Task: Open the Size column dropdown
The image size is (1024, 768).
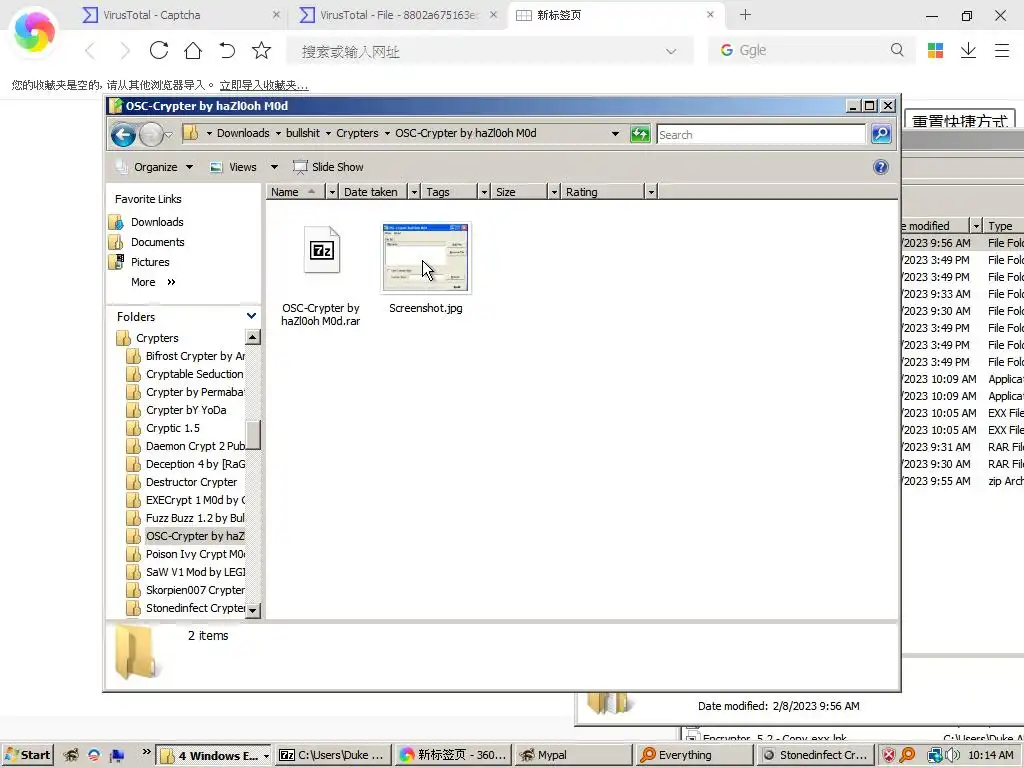Action: coord(554,192)
